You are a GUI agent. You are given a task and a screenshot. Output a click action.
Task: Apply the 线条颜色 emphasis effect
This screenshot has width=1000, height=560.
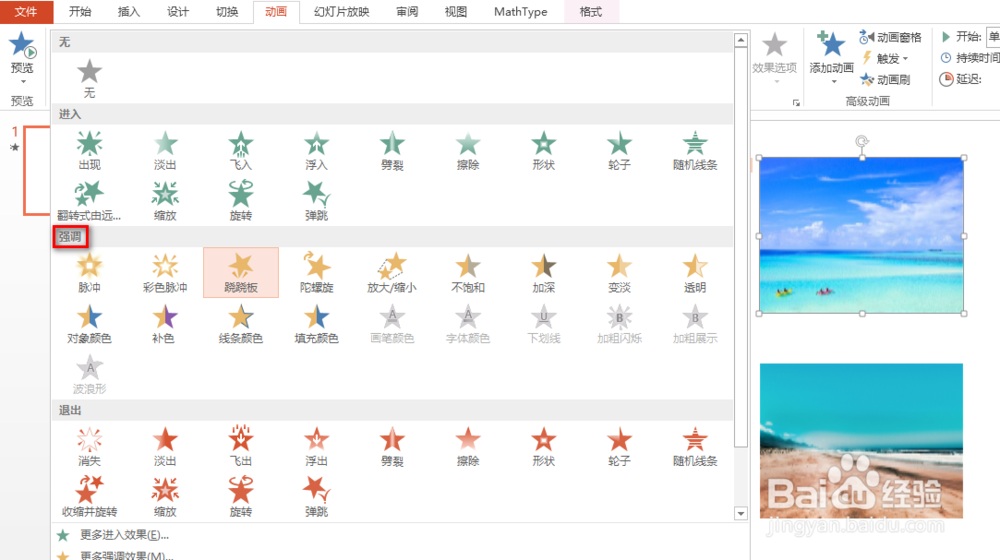coord(241,324)
